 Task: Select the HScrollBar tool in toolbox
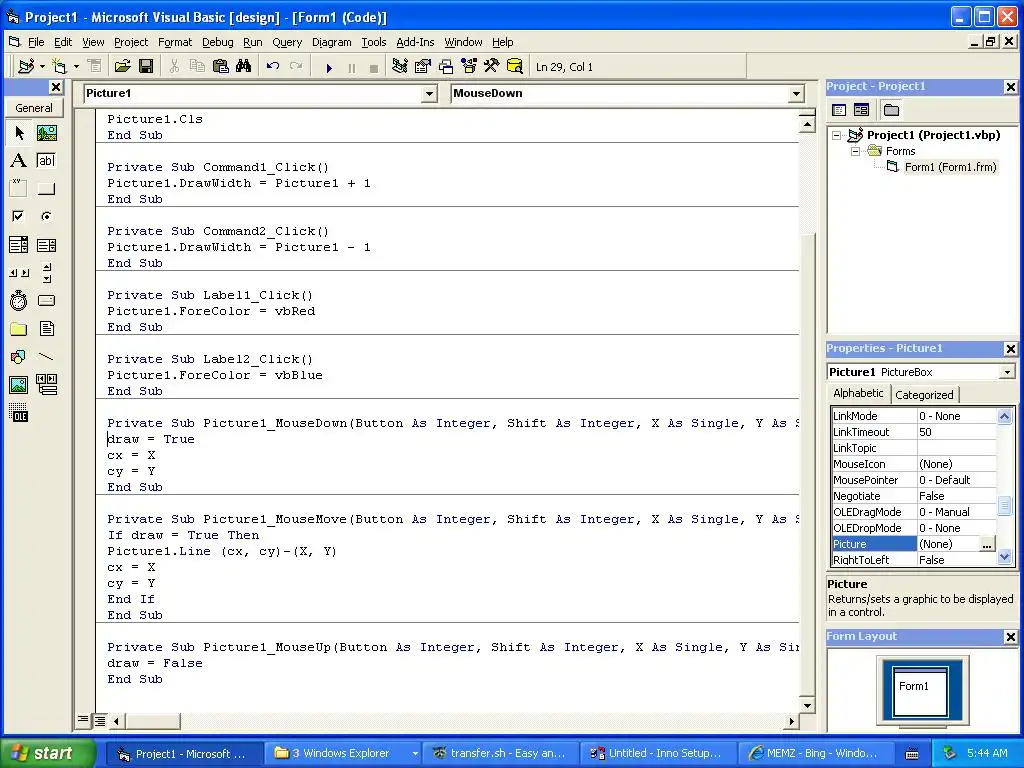click(19, 273)
